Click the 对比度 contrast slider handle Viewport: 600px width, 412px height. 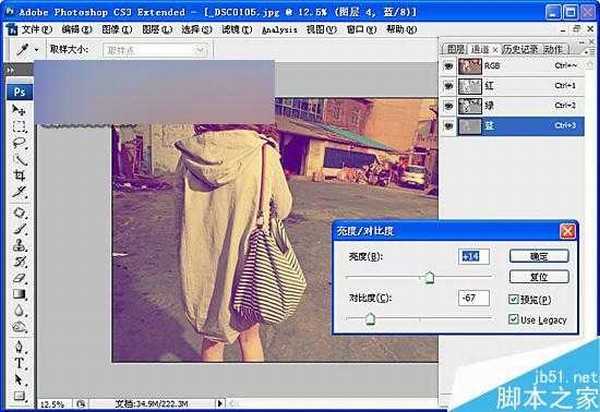[x=370, y=318]
